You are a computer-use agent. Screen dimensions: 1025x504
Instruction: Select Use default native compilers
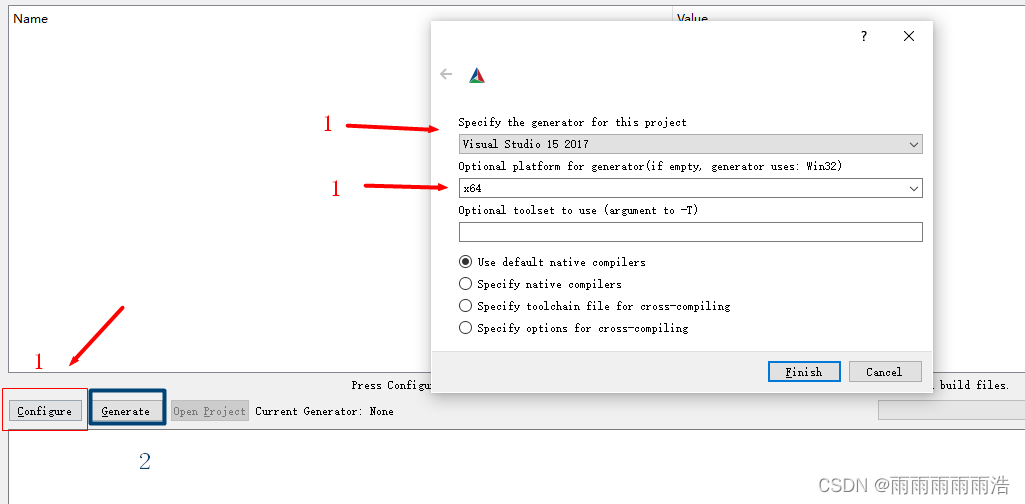466,262
